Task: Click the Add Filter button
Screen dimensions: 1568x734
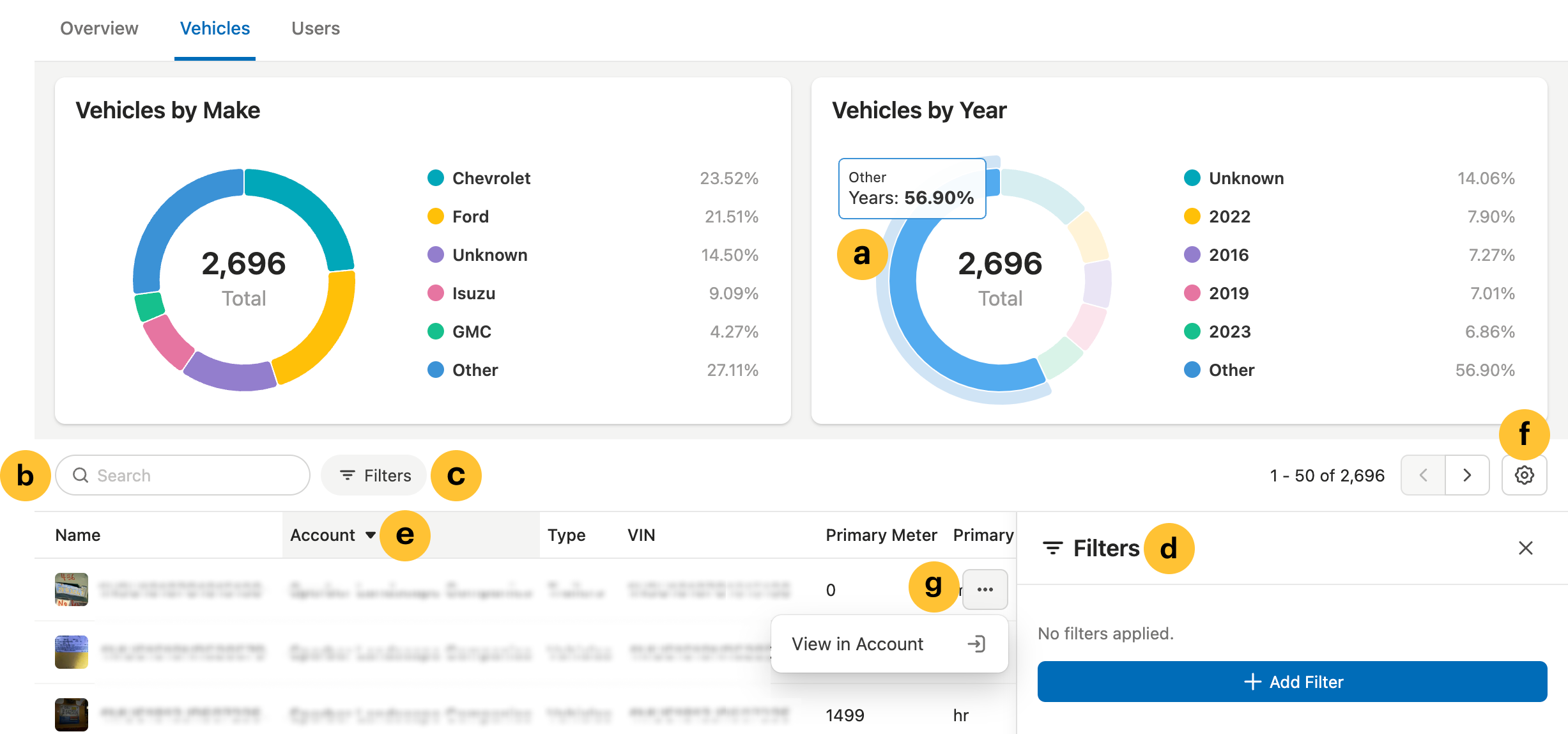Action: tap(1292, 682)
